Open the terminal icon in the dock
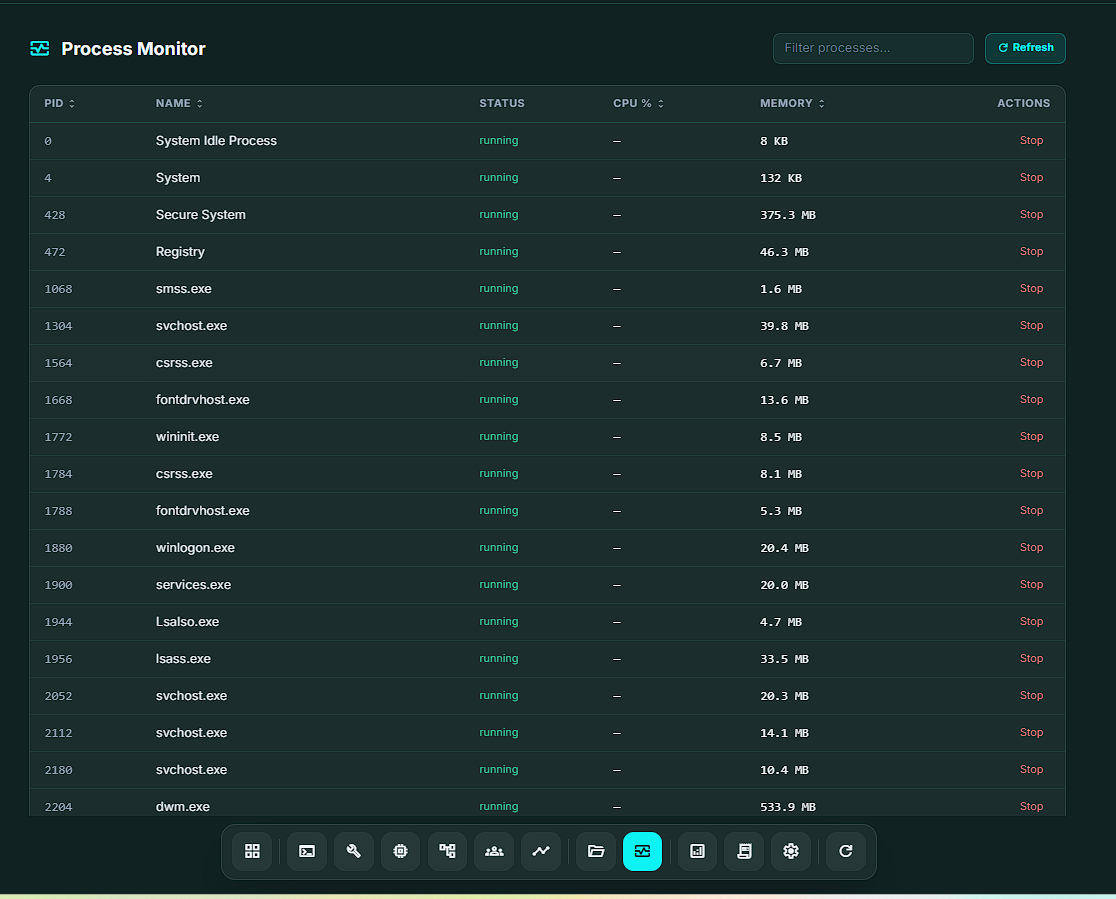The width and height of the screenshot is (1116, 899). click(x=307, y=851)
